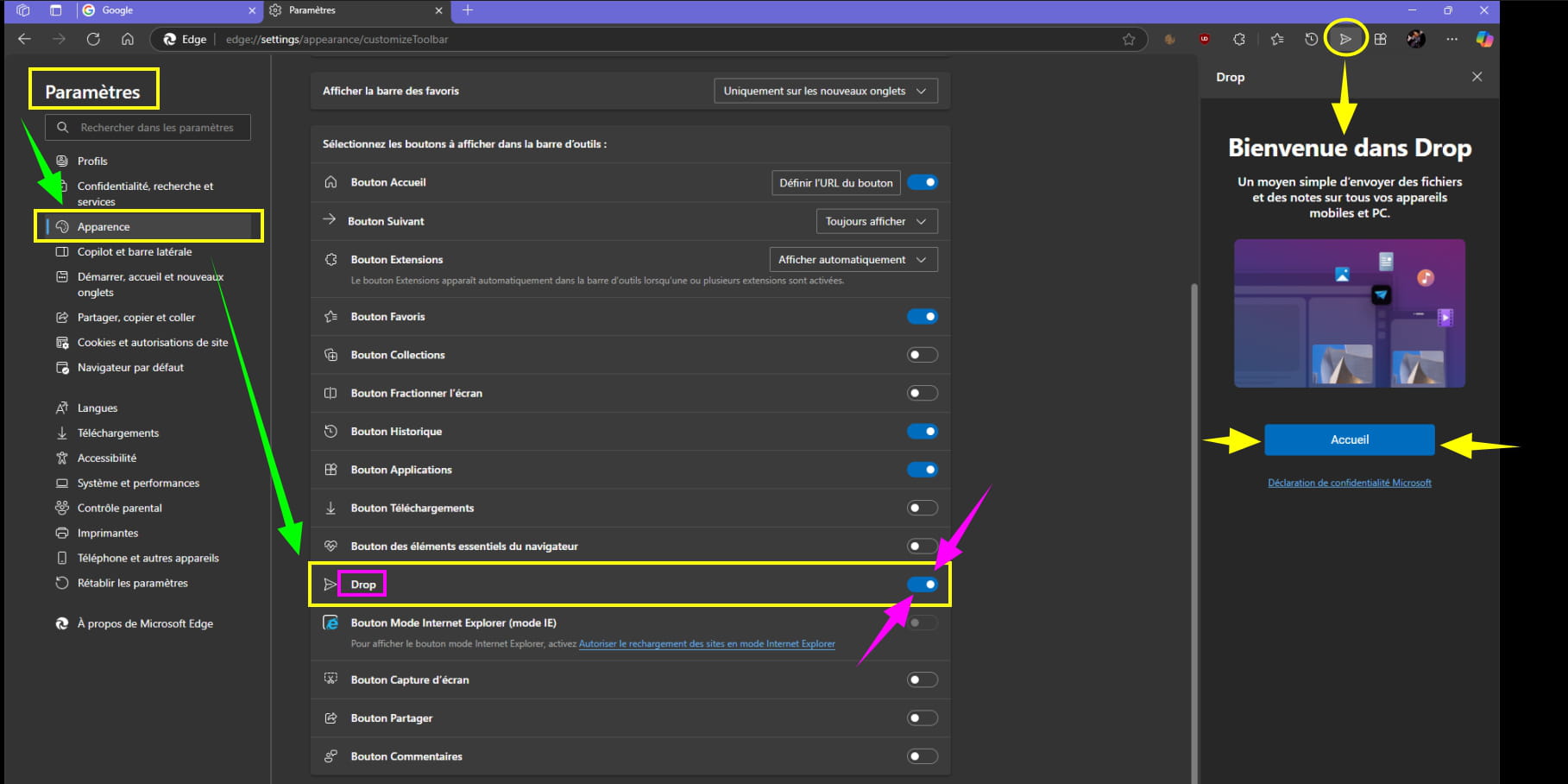
Task: Click the profile avatar in toolbar
Action: (1416, 39)
